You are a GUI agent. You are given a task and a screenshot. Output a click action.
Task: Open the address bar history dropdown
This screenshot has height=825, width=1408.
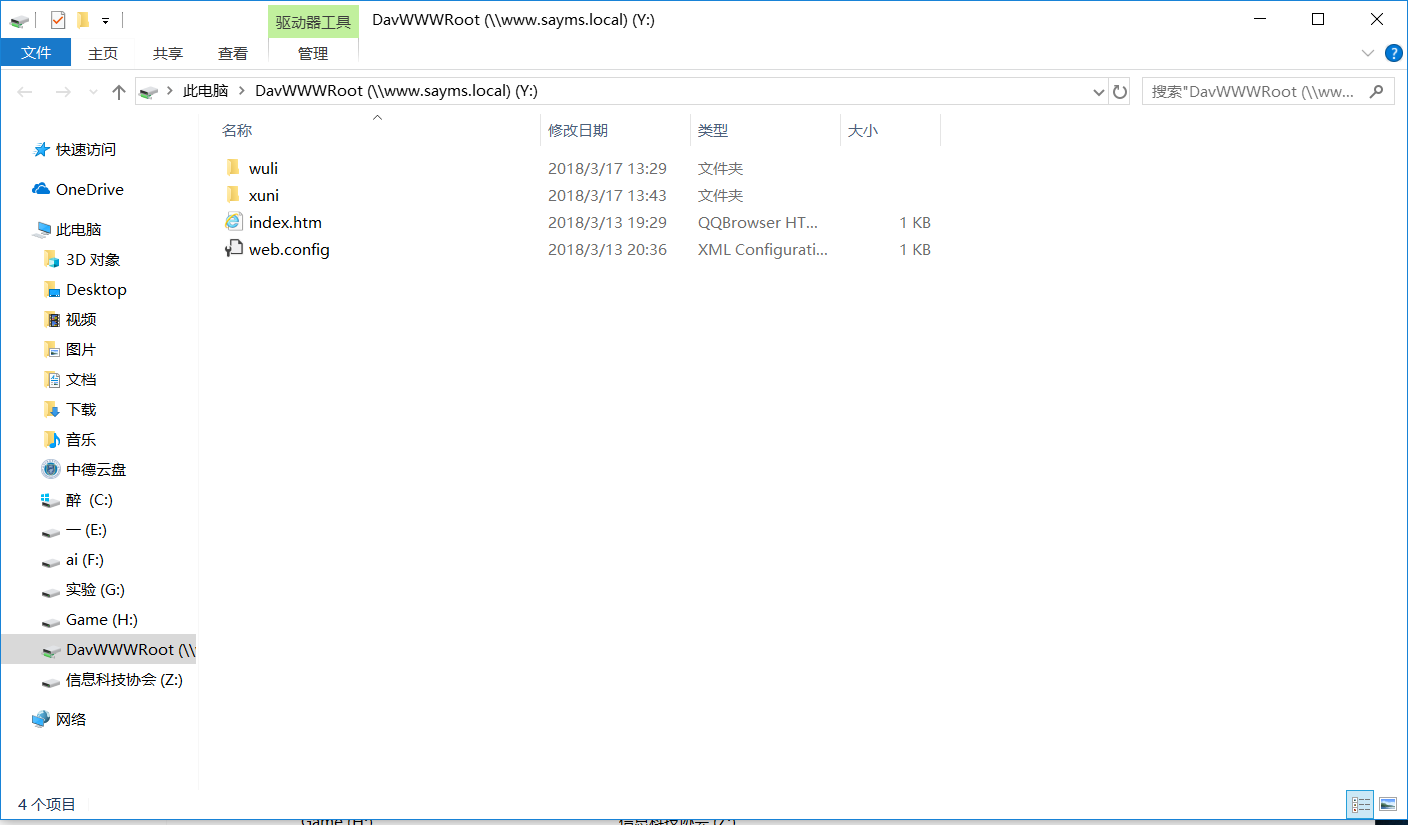pyautogui.click(x=1099, y=92)
